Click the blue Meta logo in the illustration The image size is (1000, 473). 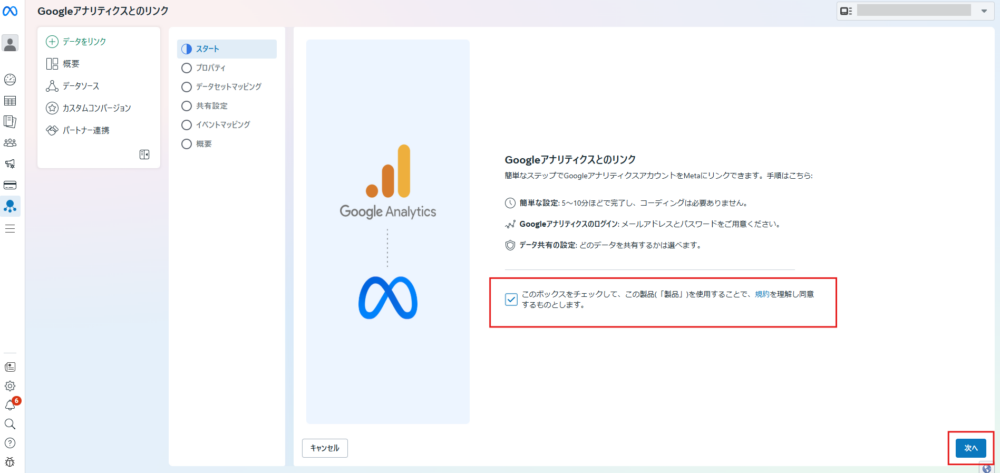pyautogui.click(x=388, y=298)
